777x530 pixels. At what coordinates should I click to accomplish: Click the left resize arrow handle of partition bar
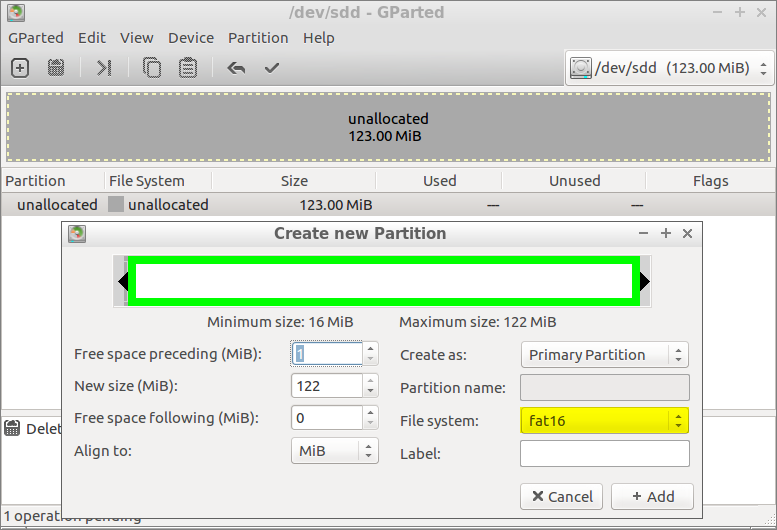click(x=123, y=281)
